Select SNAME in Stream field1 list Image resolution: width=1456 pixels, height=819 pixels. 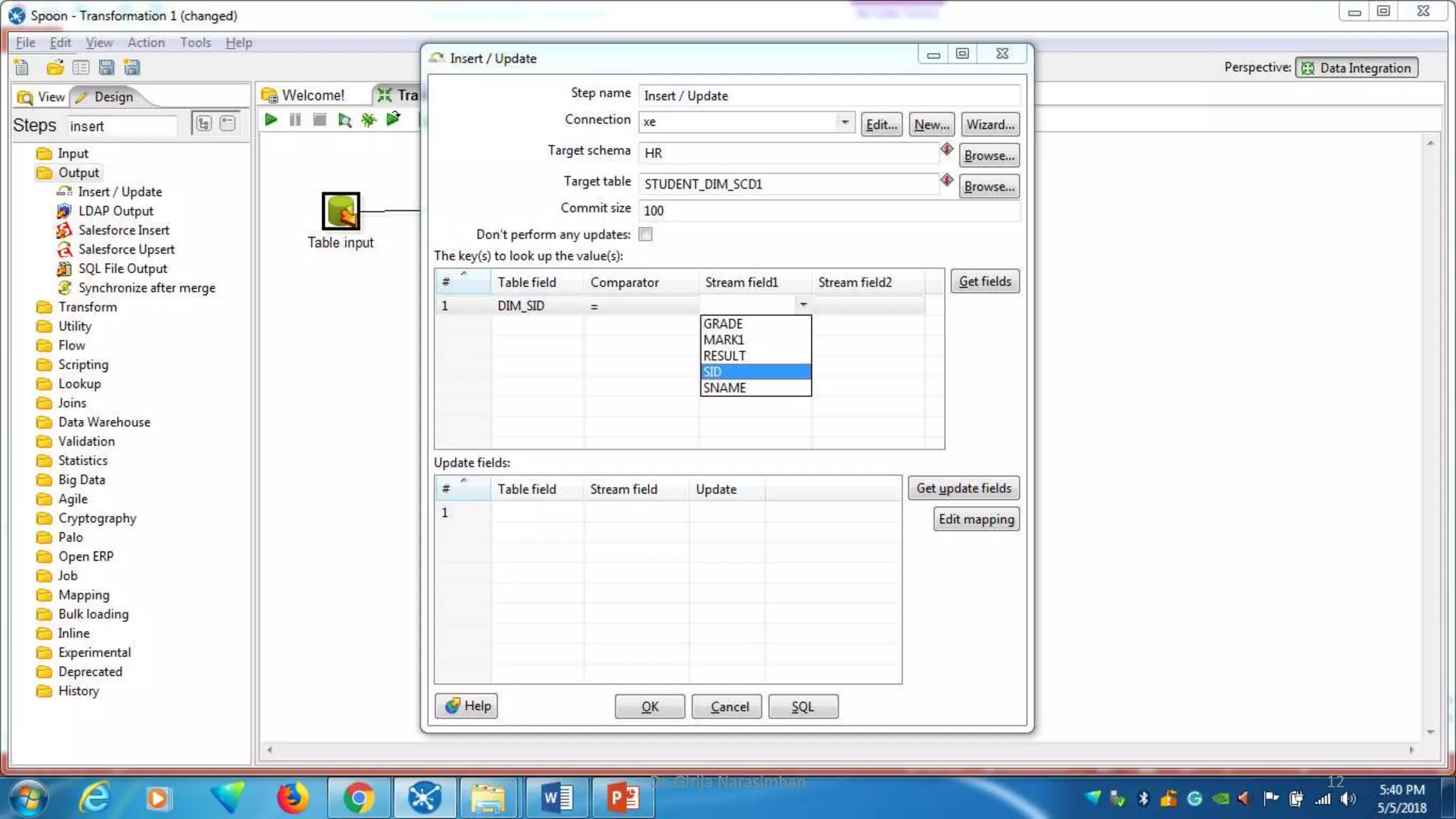pyautogui.click(x=724, y=388)
